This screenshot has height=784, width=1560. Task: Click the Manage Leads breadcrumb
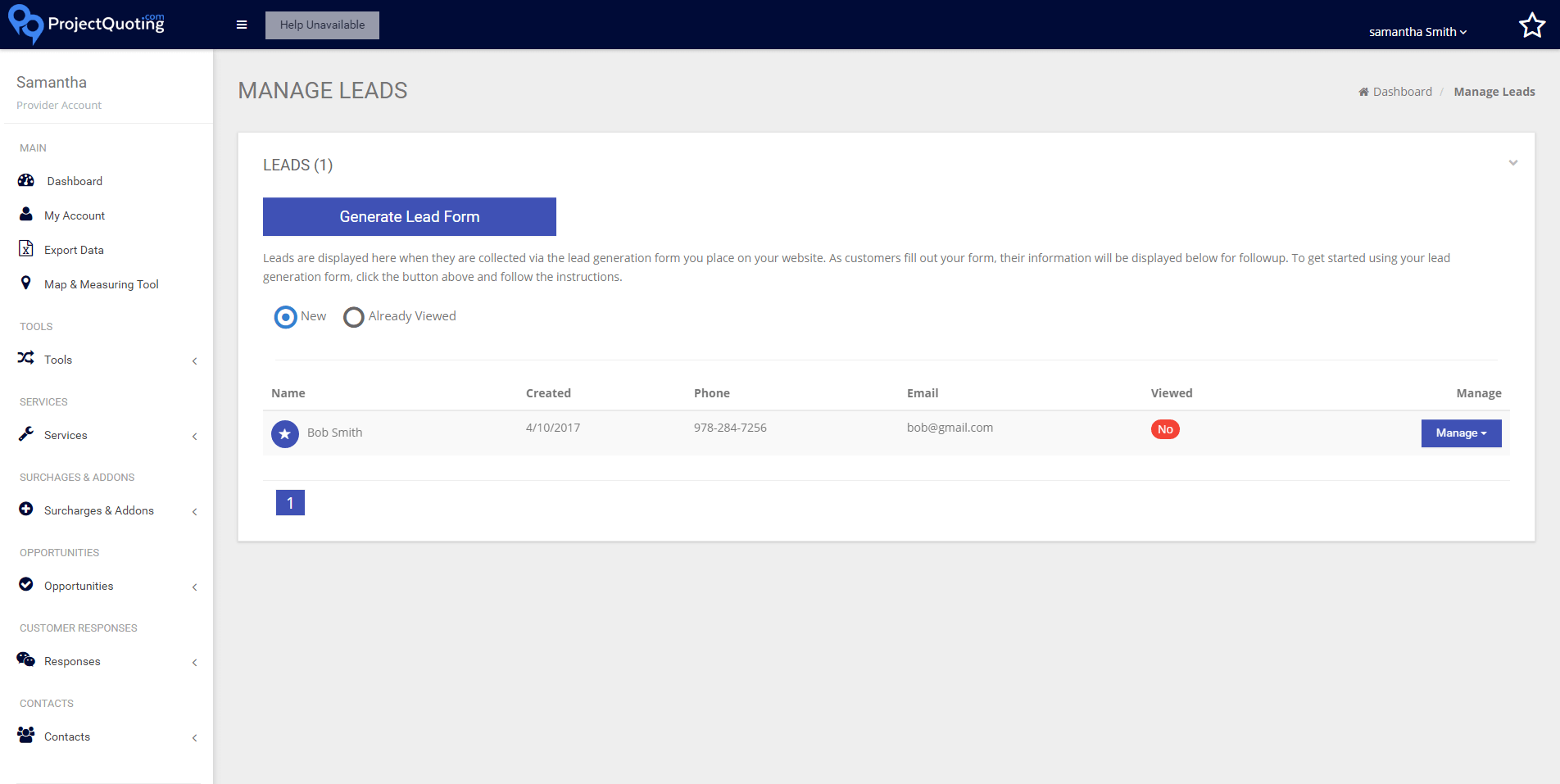pos(1494,92)
